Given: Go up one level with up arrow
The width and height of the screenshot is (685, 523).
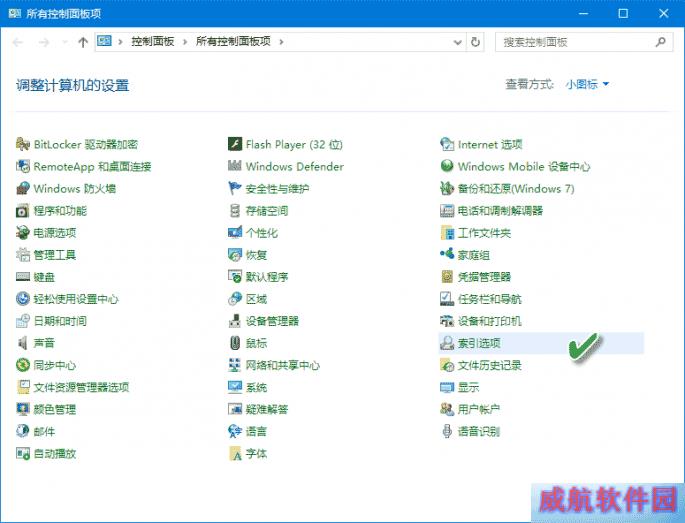Looking at the screenshot, I should click(x=83, y=42).
